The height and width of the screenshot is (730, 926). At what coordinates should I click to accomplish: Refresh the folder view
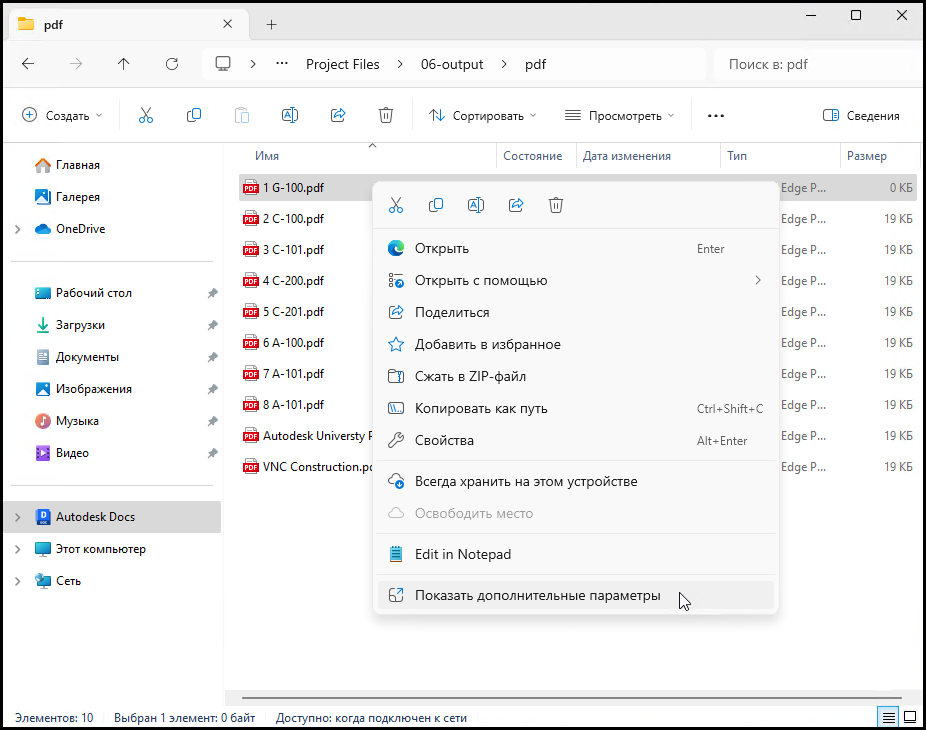[x=172, y=64]
